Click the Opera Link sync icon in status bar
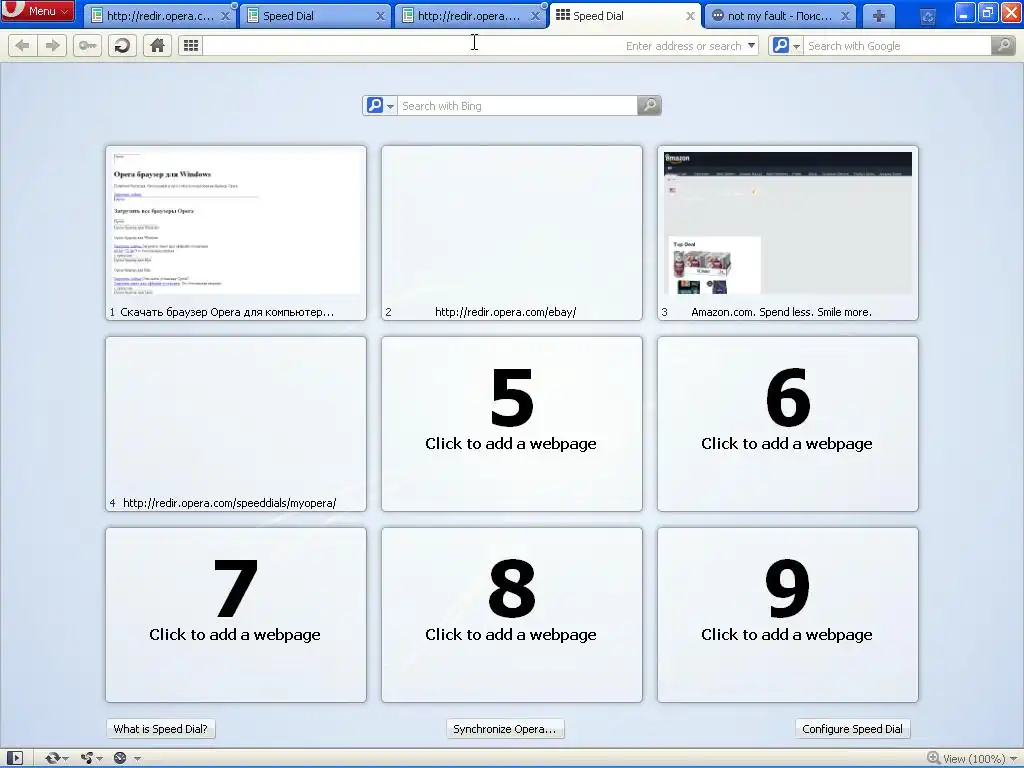The image size is (1024, 768). click(x=52, y=758)
